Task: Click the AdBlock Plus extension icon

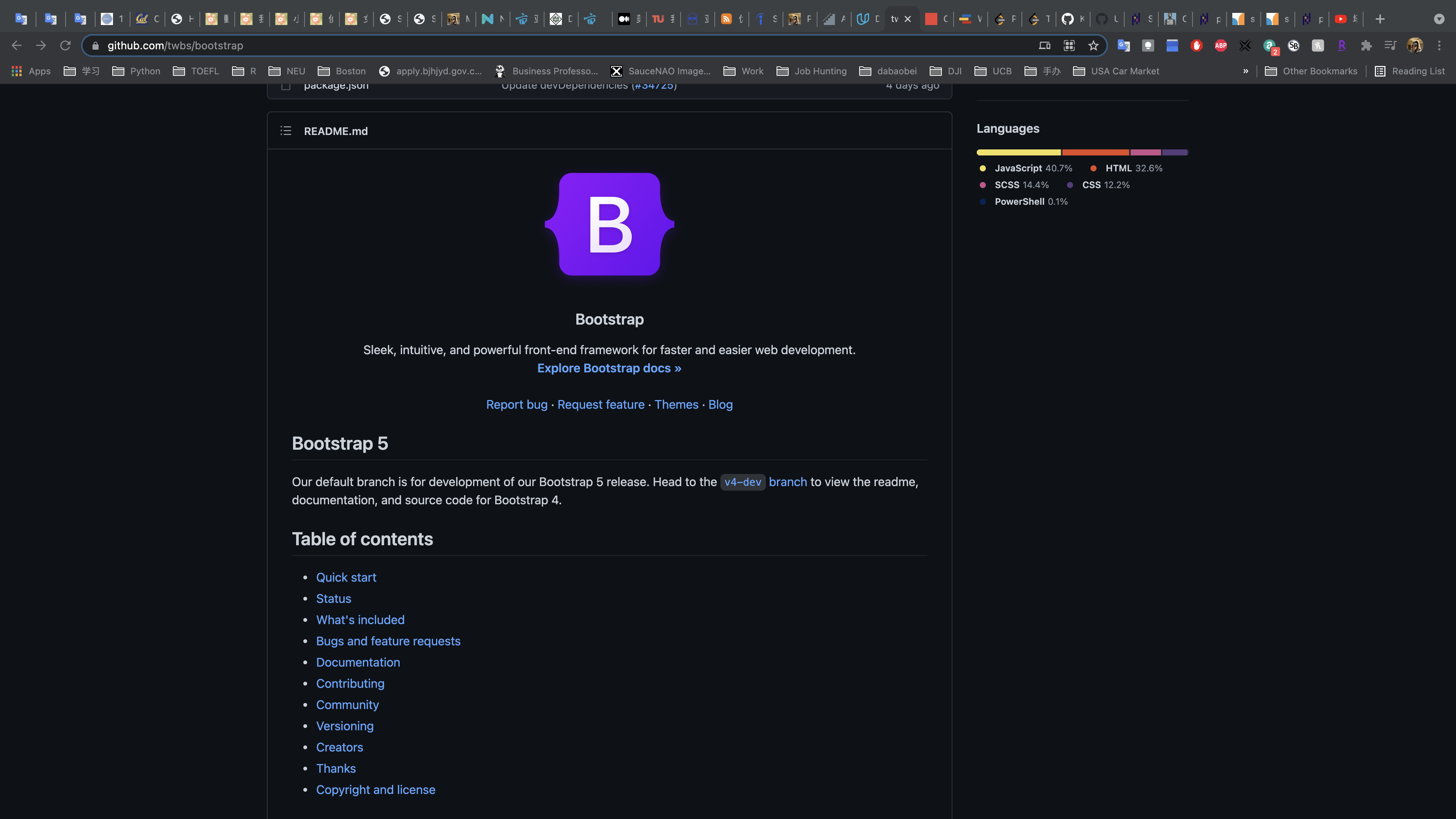Action: click(x=1220, y=46)
